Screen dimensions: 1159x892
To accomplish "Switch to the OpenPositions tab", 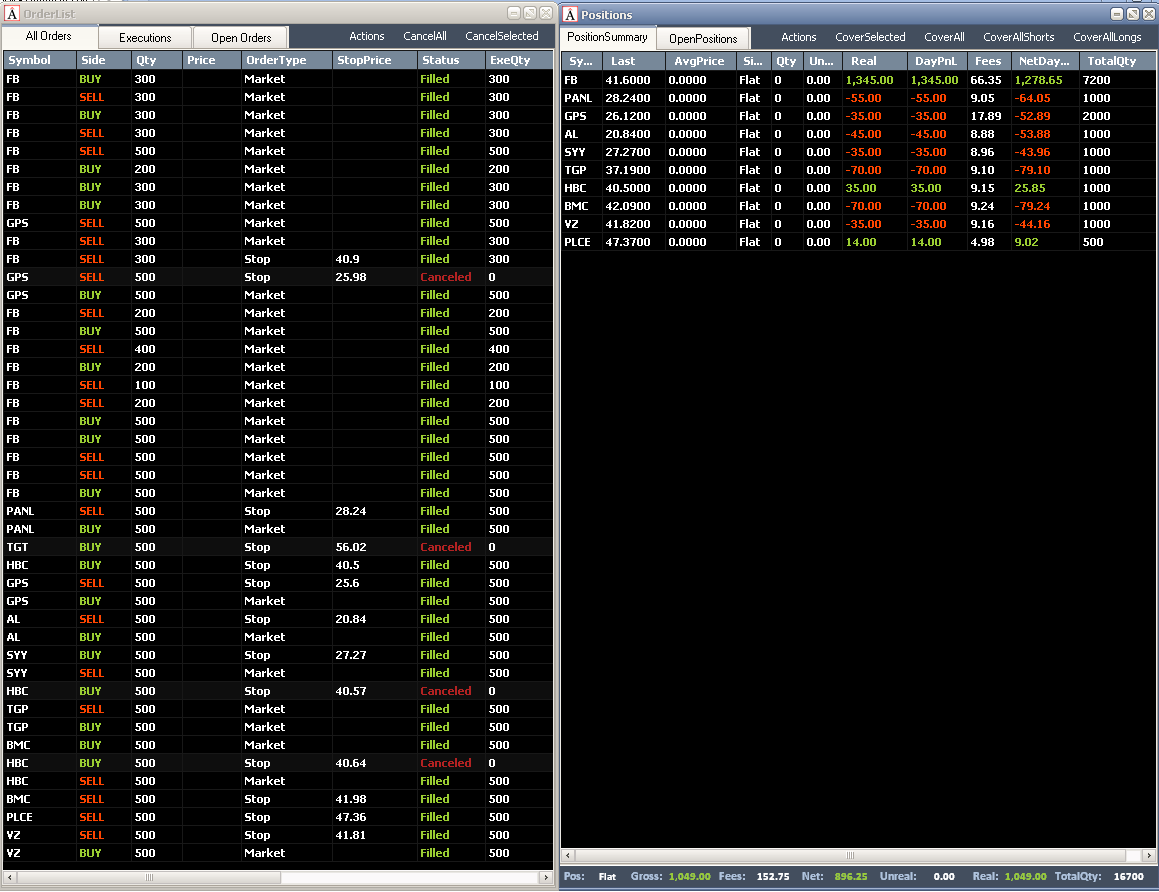I will (x=703, y=38).
